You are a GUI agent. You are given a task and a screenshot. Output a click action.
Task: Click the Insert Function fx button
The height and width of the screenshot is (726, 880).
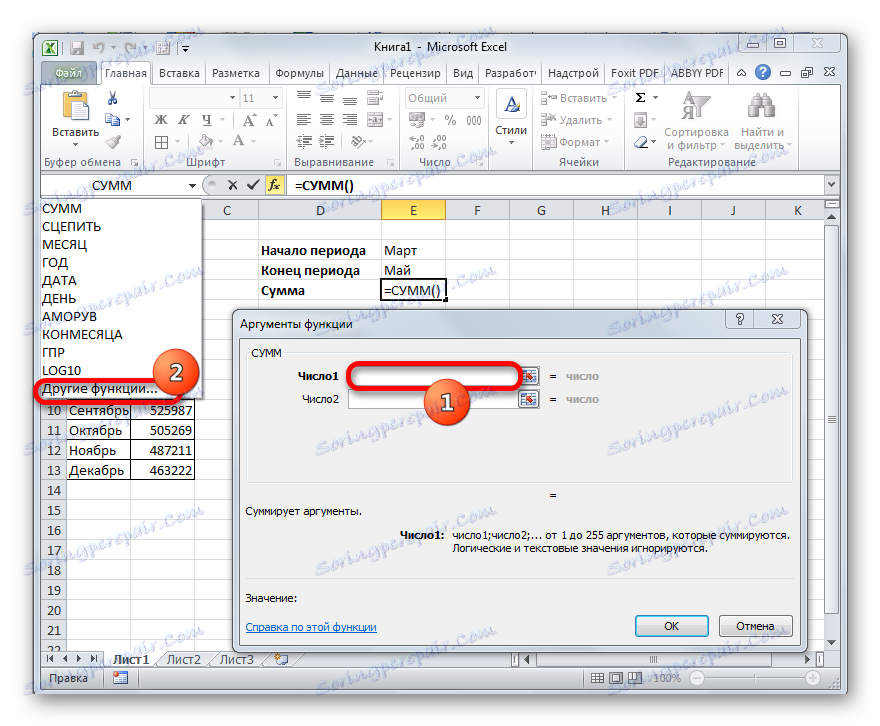(274, 185)
